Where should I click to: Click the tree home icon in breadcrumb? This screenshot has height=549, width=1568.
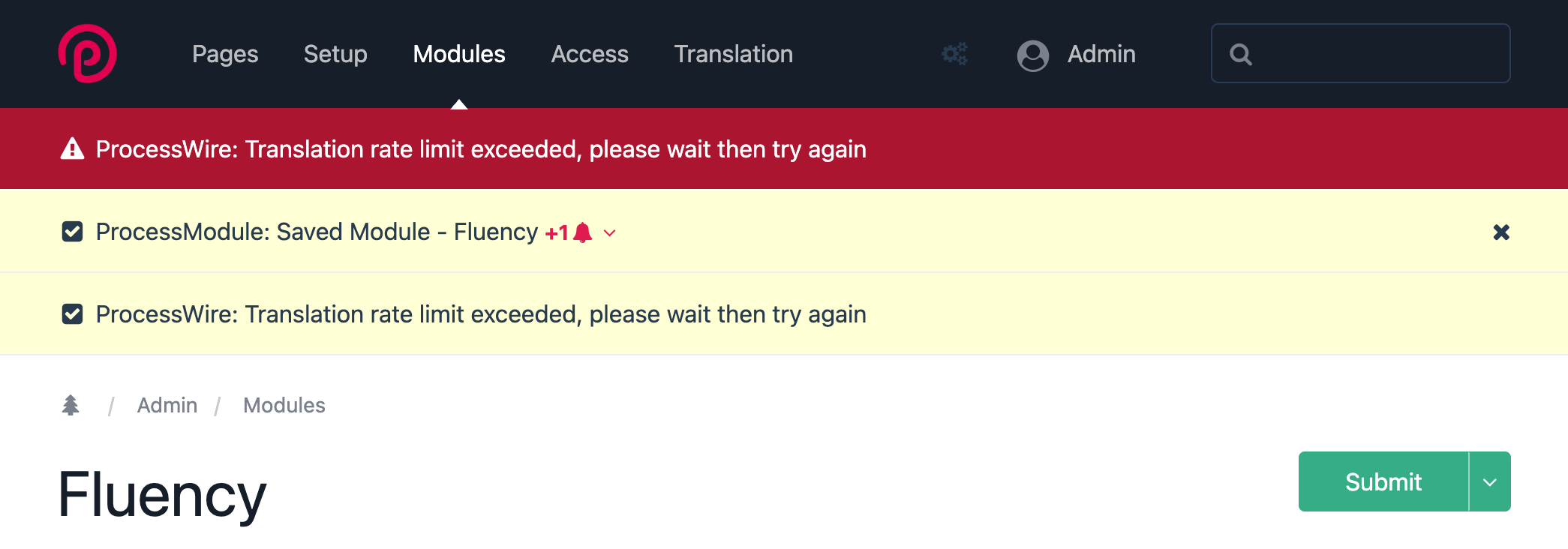[x=71, y=405]
